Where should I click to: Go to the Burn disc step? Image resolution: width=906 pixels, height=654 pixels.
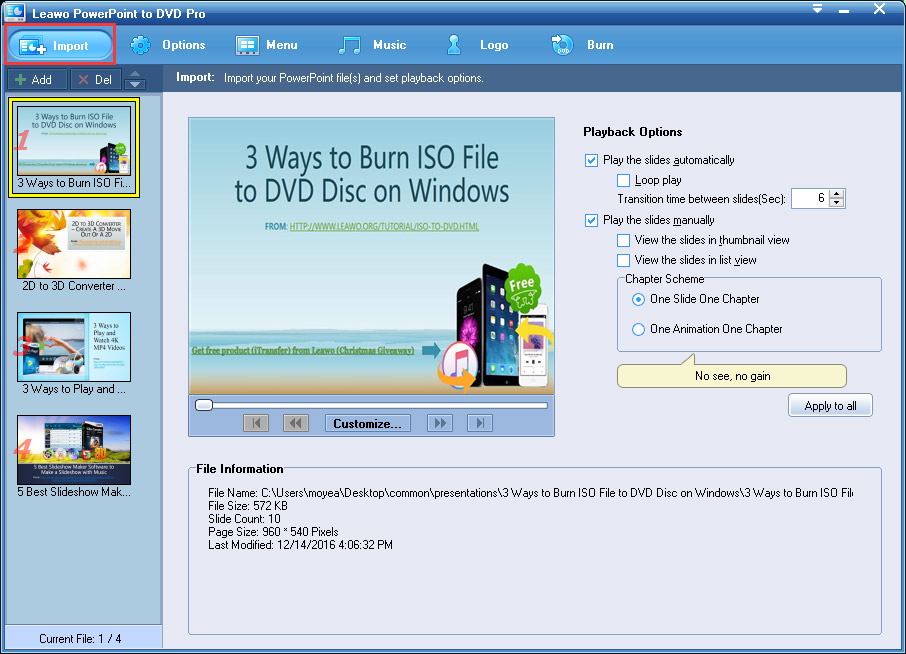(581, 45)
